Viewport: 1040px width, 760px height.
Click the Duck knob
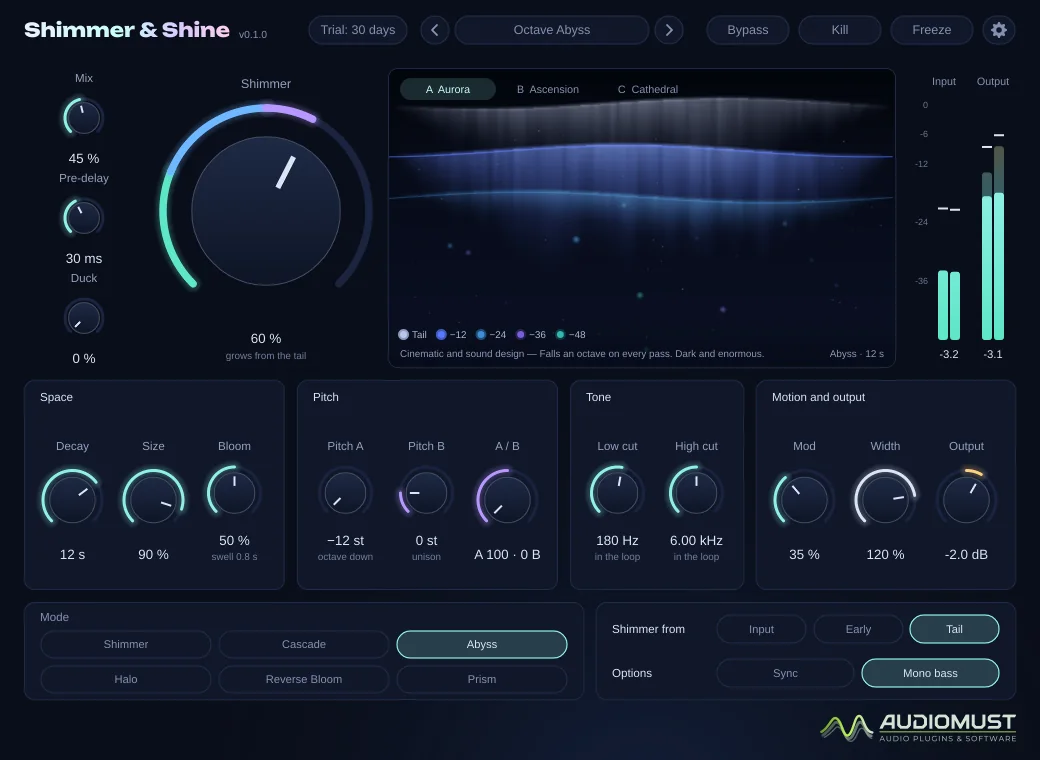(84, 318)
